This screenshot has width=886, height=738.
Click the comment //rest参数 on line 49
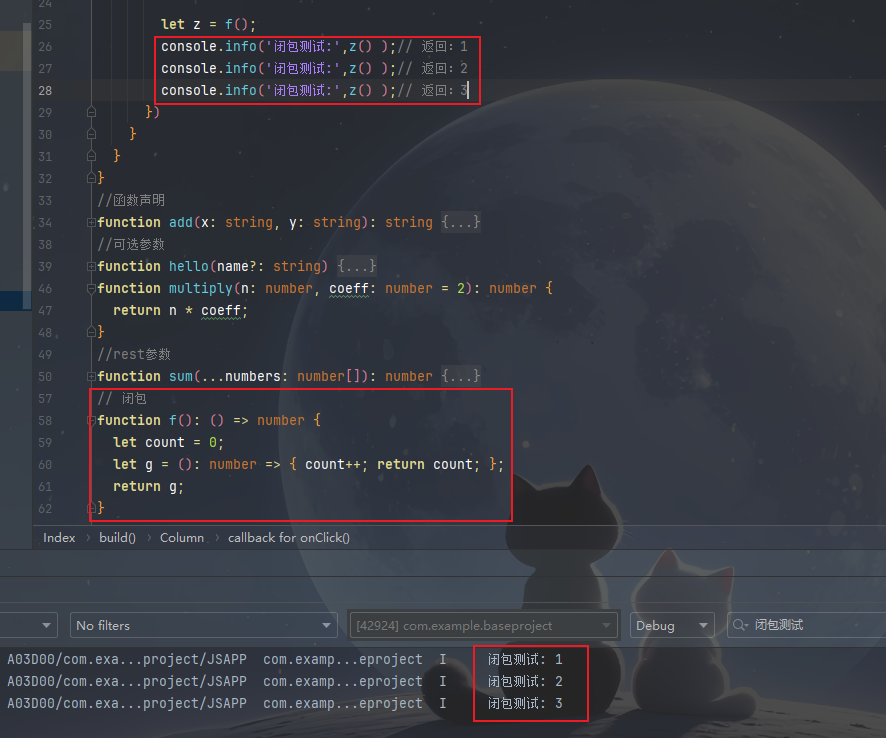tap(134, 354)
